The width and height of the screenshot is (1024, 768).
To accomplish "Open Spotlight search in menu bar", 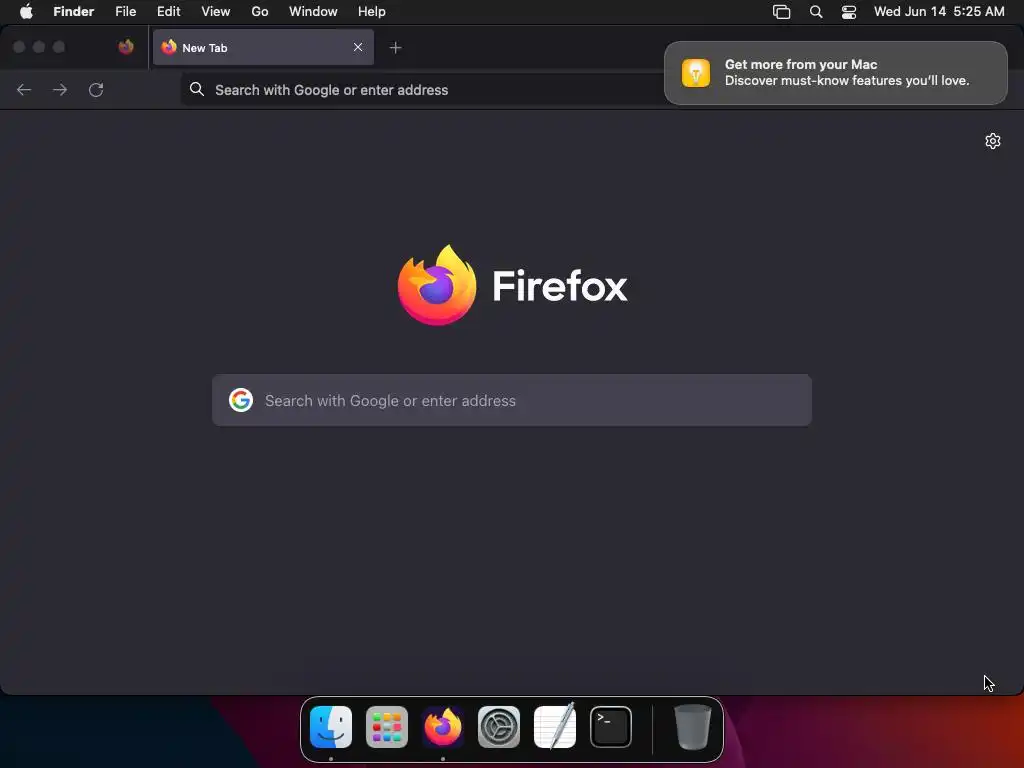I will 816,12.
